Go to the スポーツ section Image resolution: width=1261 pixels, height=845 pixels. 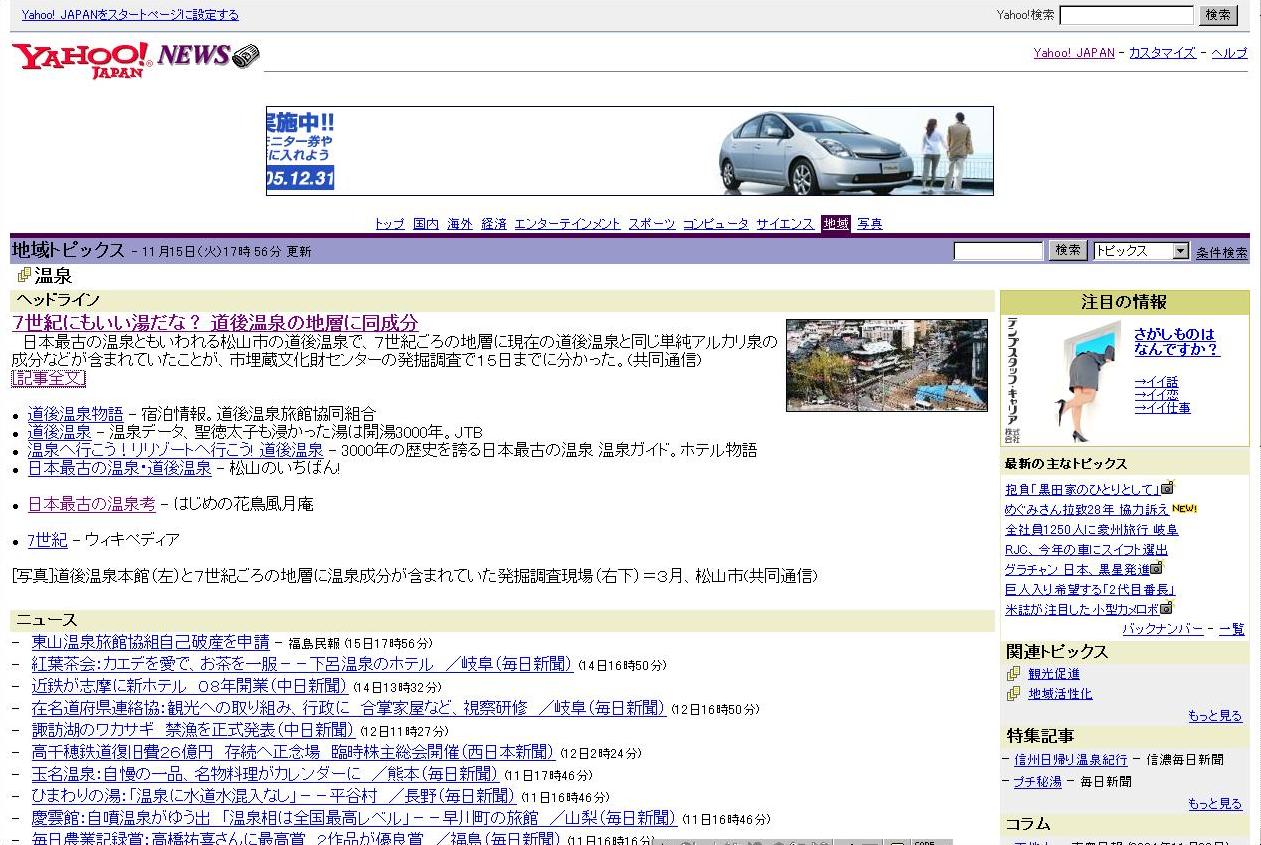coord(652,224)
